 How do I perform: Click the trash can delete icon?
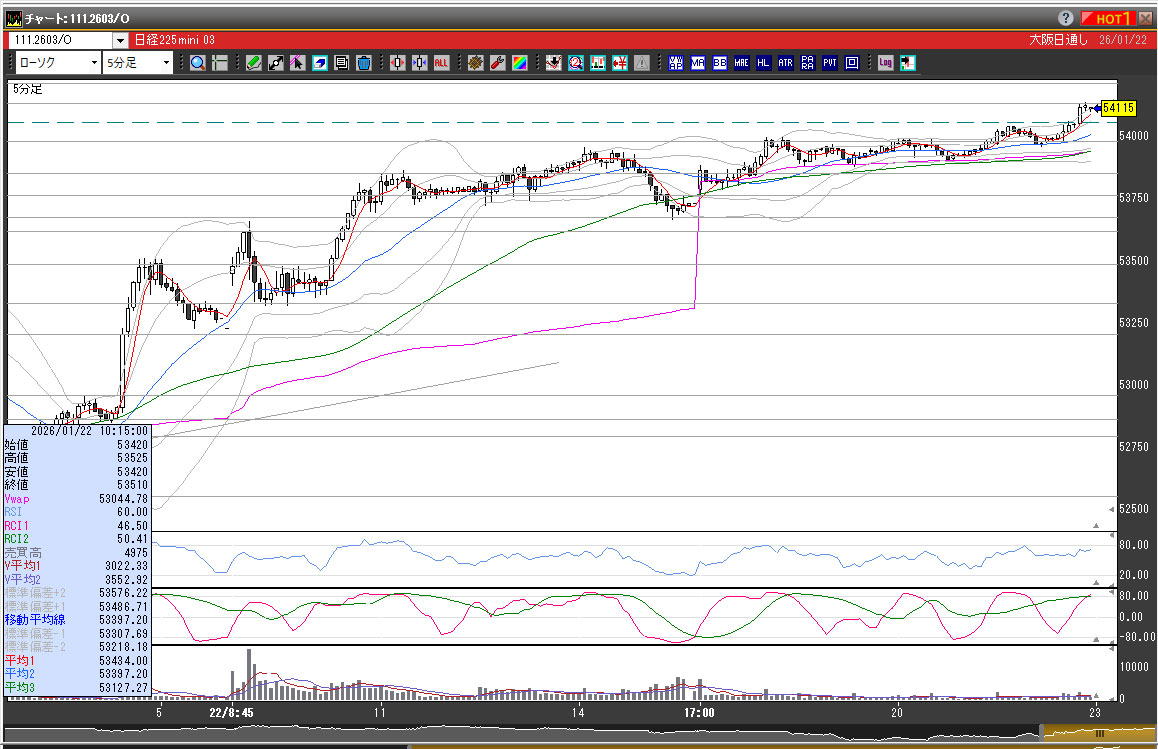click(363, 63)
